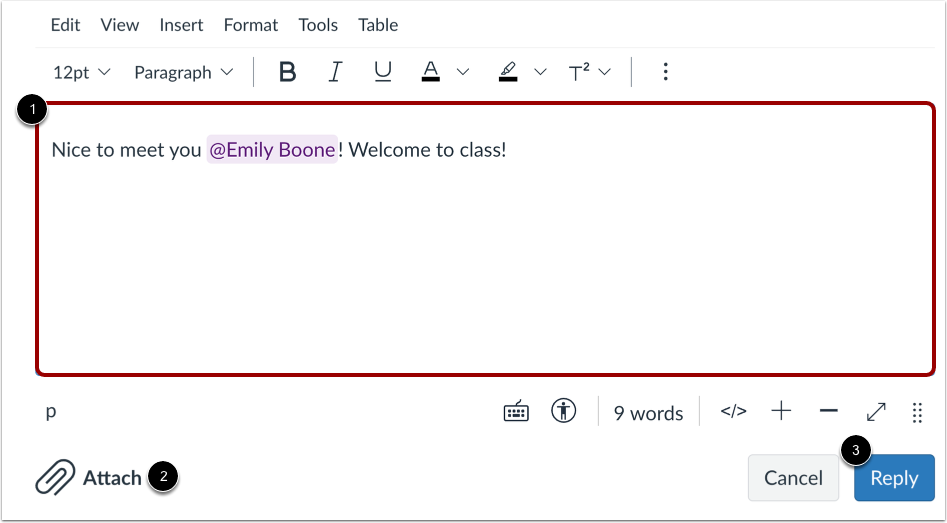947x523 pixels.
Task: Click the editor resize handle dots
Action: point(917,412)
